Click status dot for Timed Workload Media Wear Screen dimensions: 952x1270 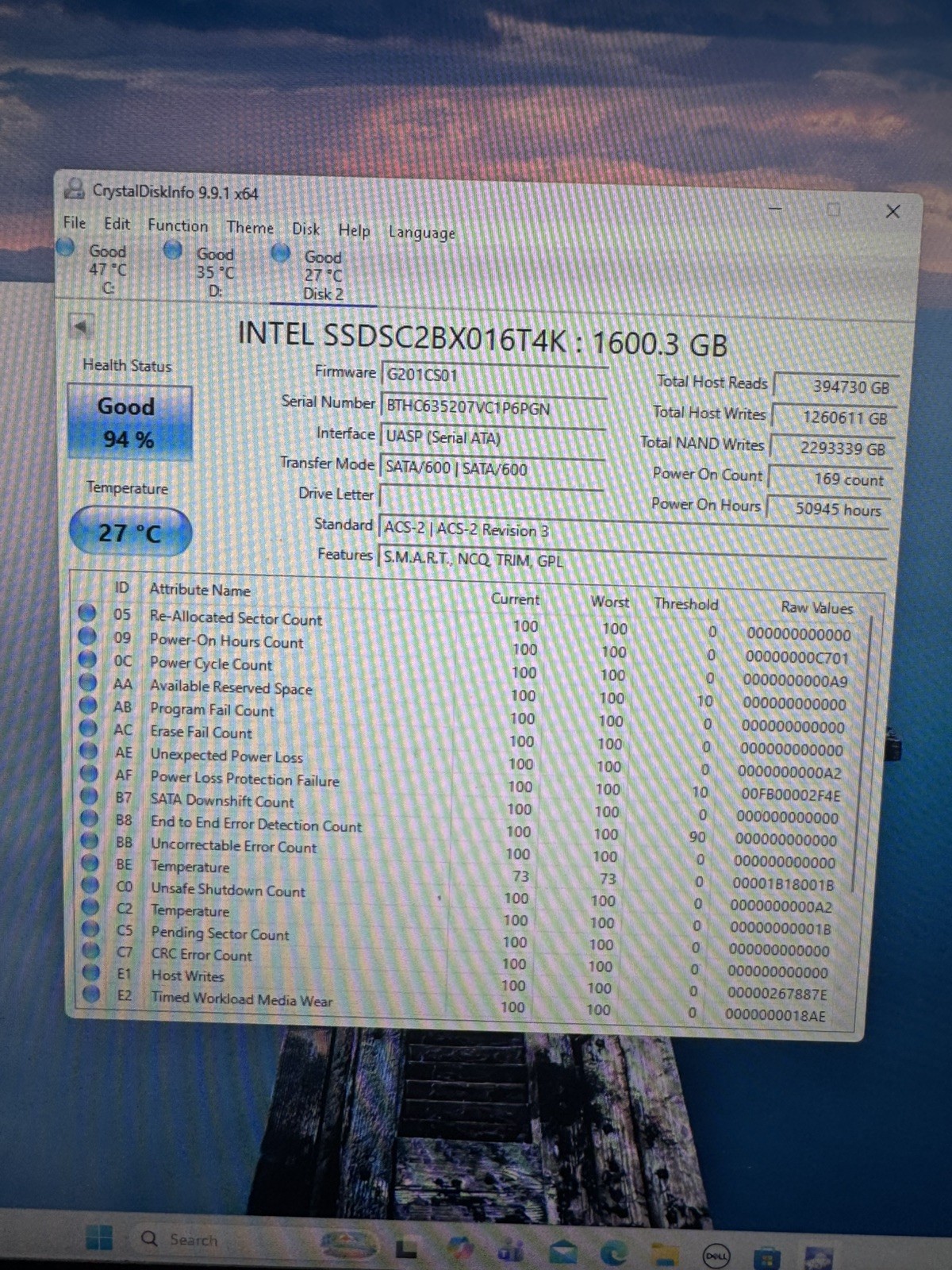(x=91, y=993)
